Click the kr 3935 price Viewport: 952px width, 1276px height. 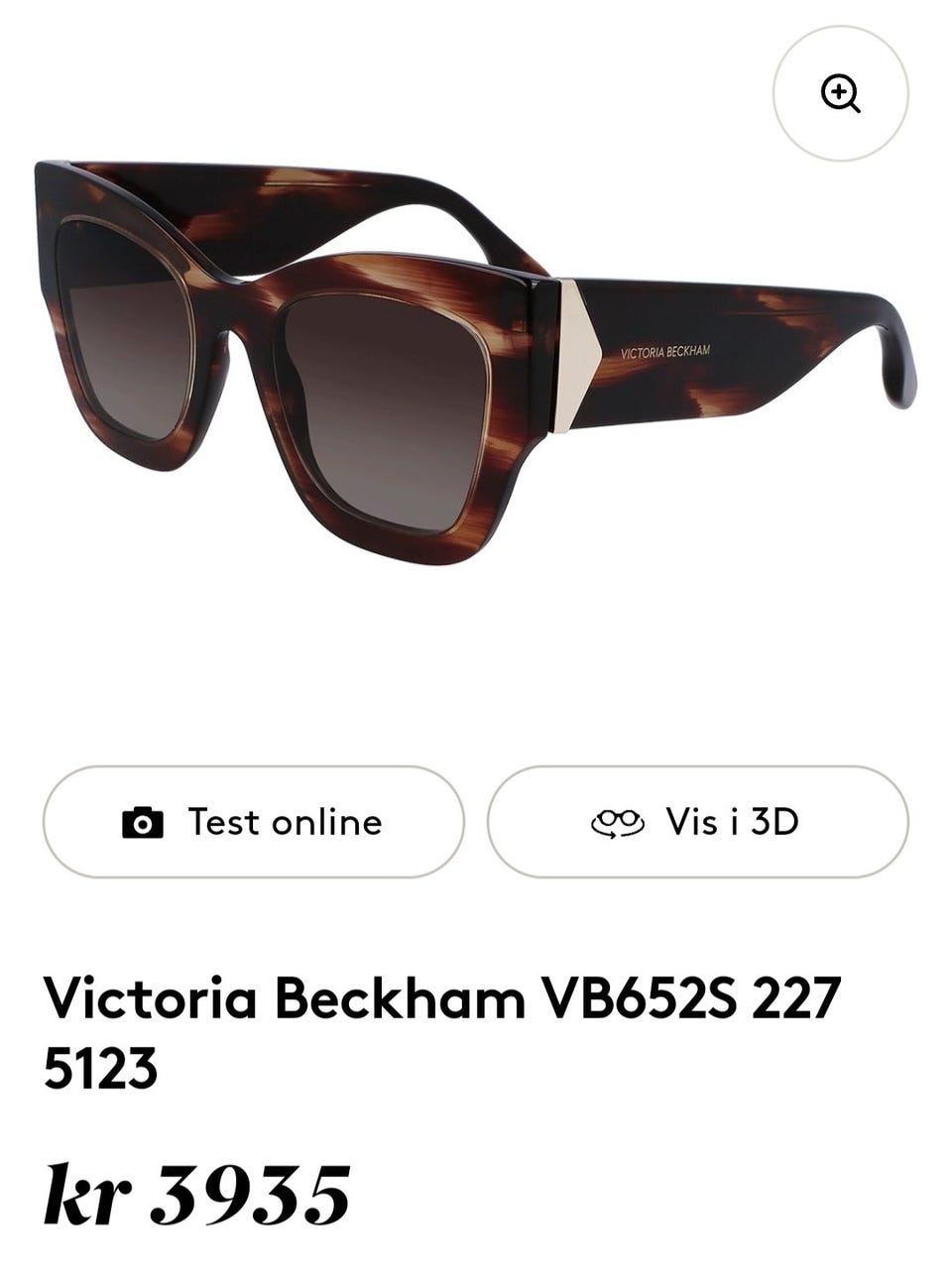pos(196,1193)
